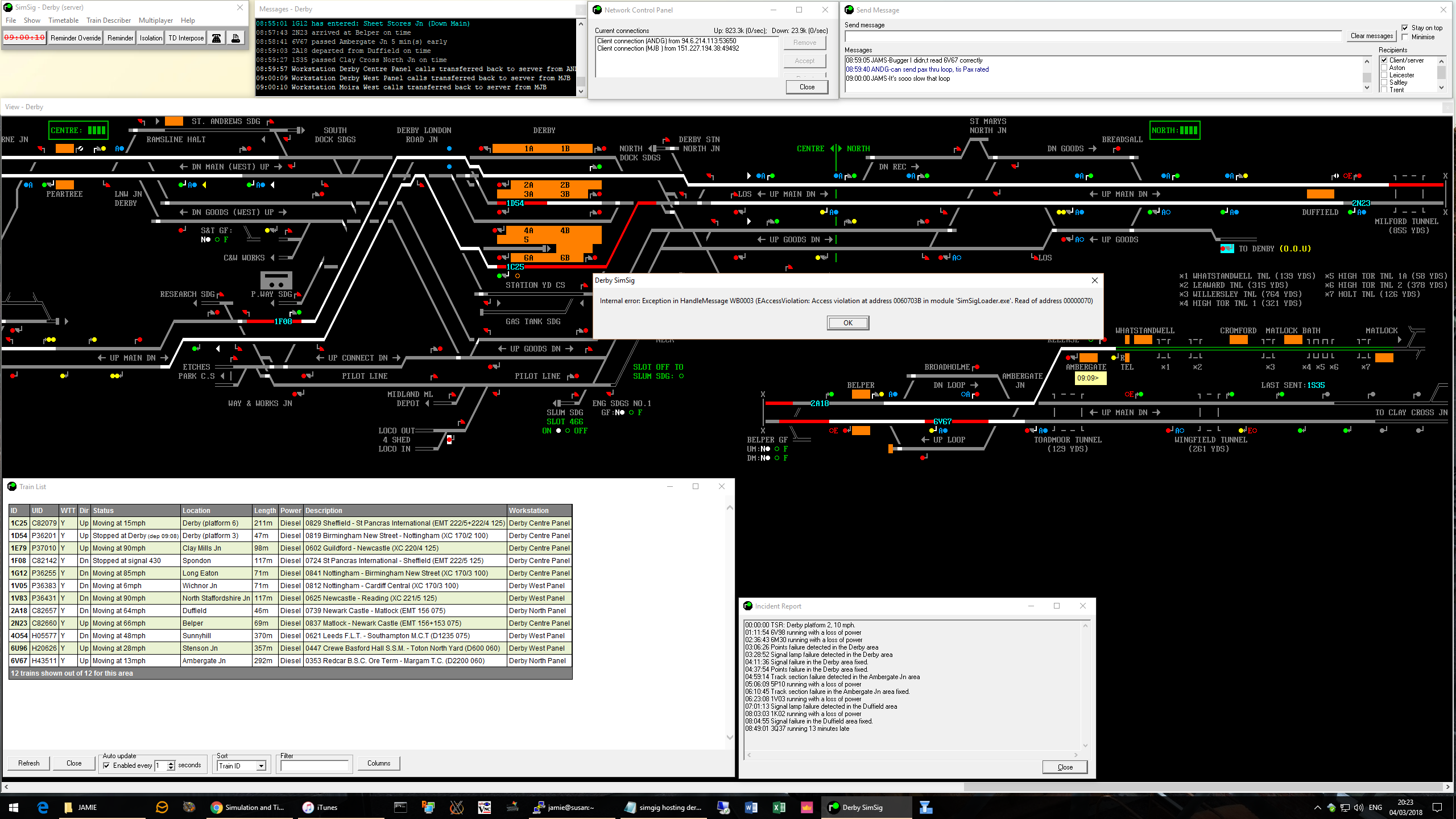Click train describer berth 1F08 on the panel

[x=283, y=321]
